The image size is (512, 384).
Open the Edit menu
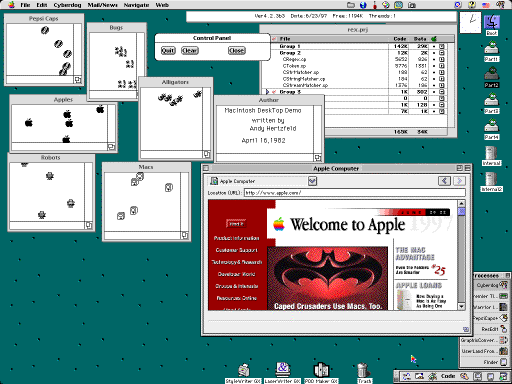point(42,5)
